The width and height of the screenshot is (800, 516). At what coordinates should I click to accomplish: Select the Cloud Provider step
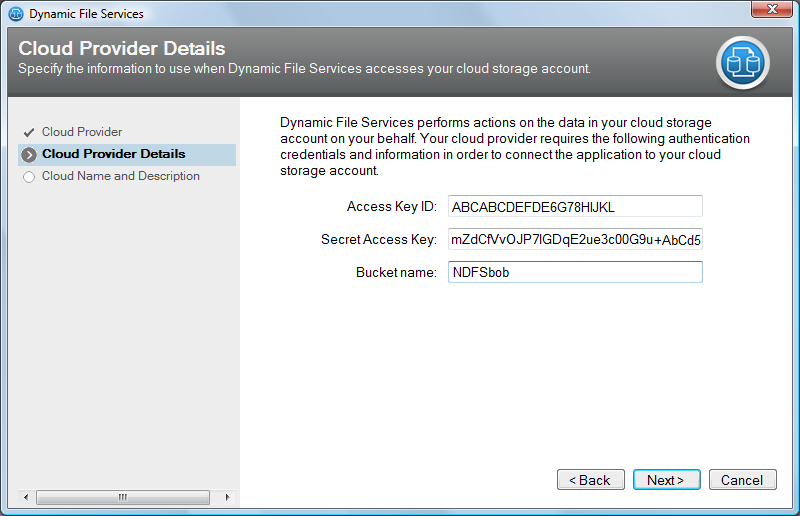coord(82,132)
